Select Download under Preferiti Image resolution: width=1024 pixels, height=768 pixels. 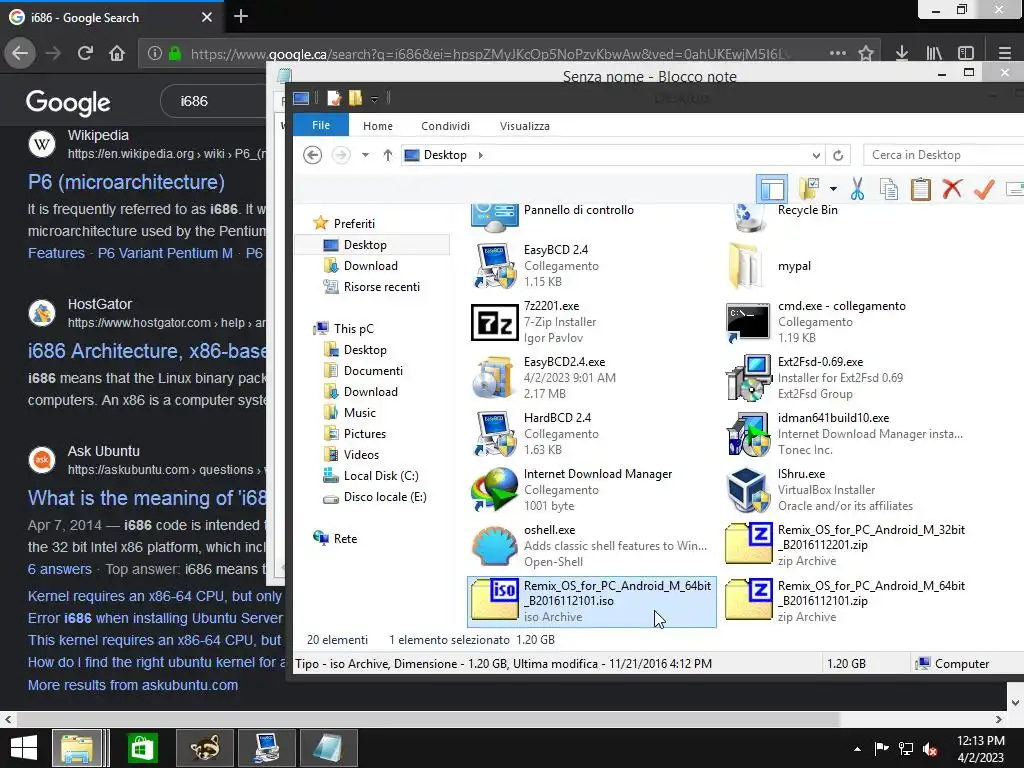coord(370,266)
